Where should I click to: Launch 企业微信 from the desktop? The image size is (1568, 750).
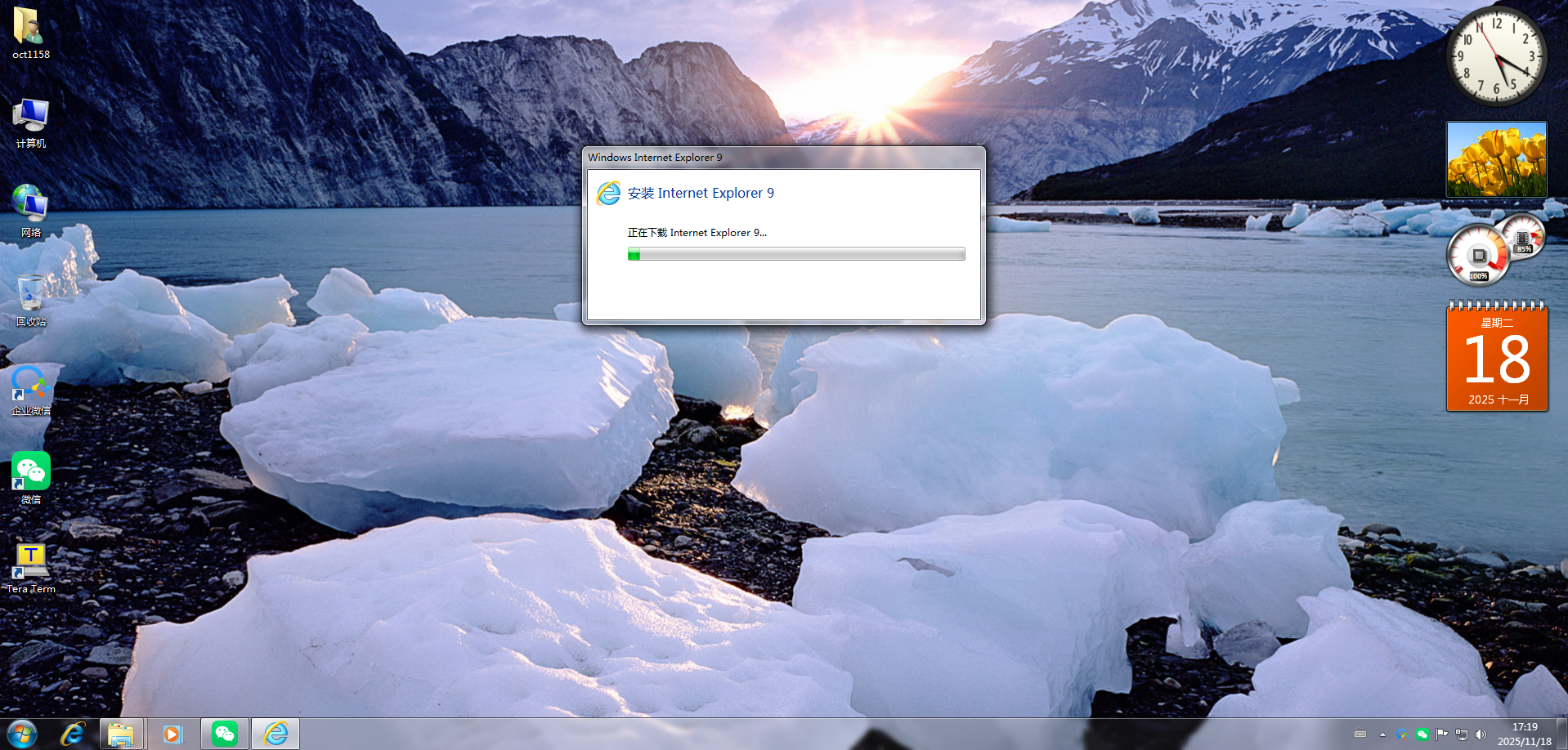click(30, 387)
